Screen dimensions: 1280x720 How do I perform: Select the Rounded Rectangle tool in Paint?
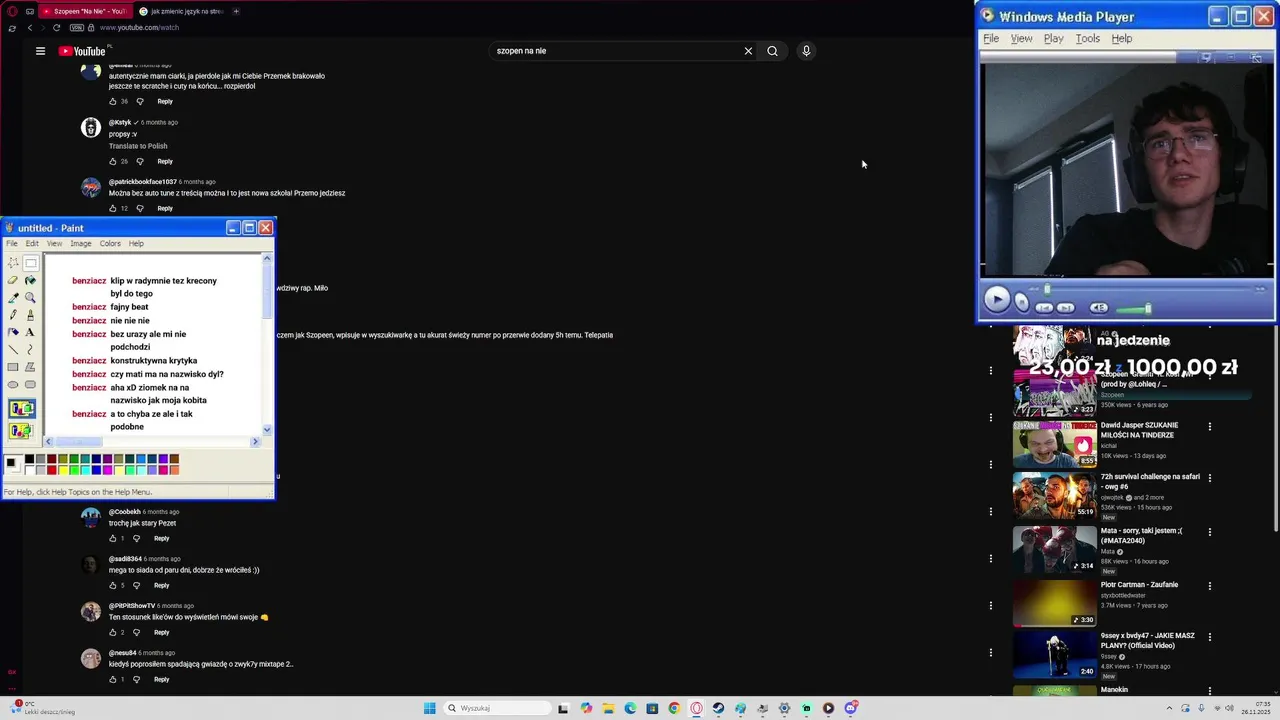[x=30, y=384]
